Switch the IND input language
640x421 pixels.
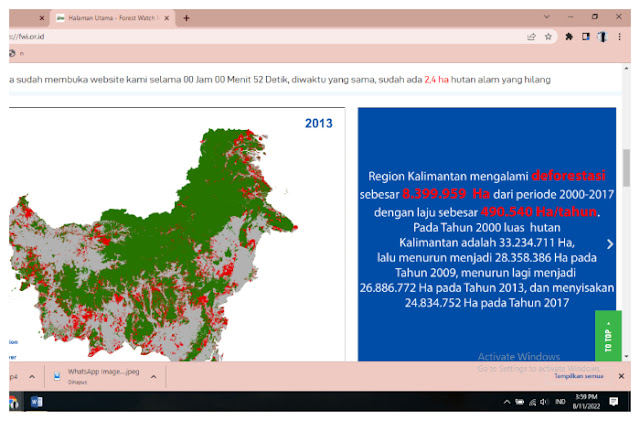(560, 402)
